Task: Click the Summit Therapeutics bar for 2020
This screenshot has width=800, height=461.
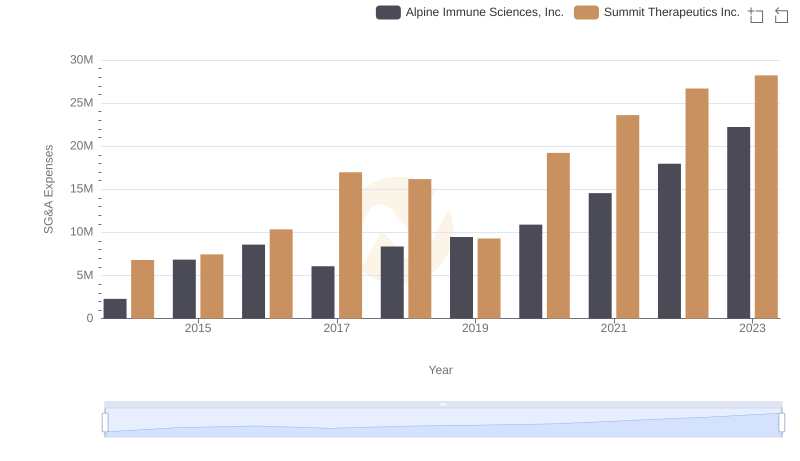Action: tap(558, 236)
